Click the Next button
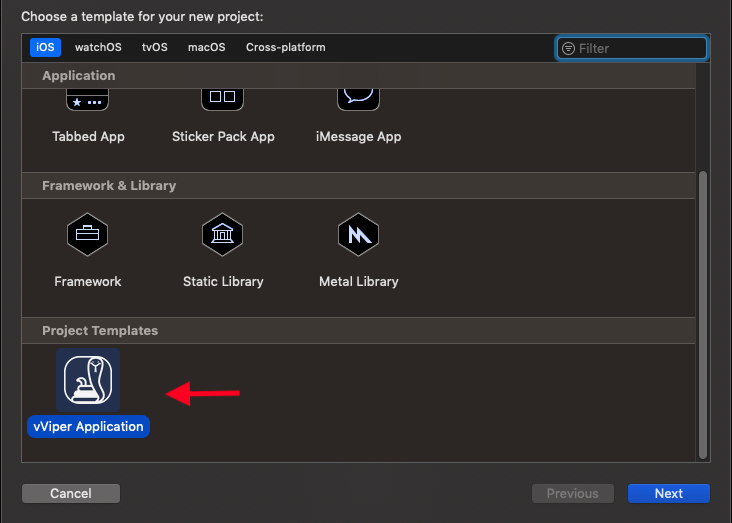 [x=668, y=493]
